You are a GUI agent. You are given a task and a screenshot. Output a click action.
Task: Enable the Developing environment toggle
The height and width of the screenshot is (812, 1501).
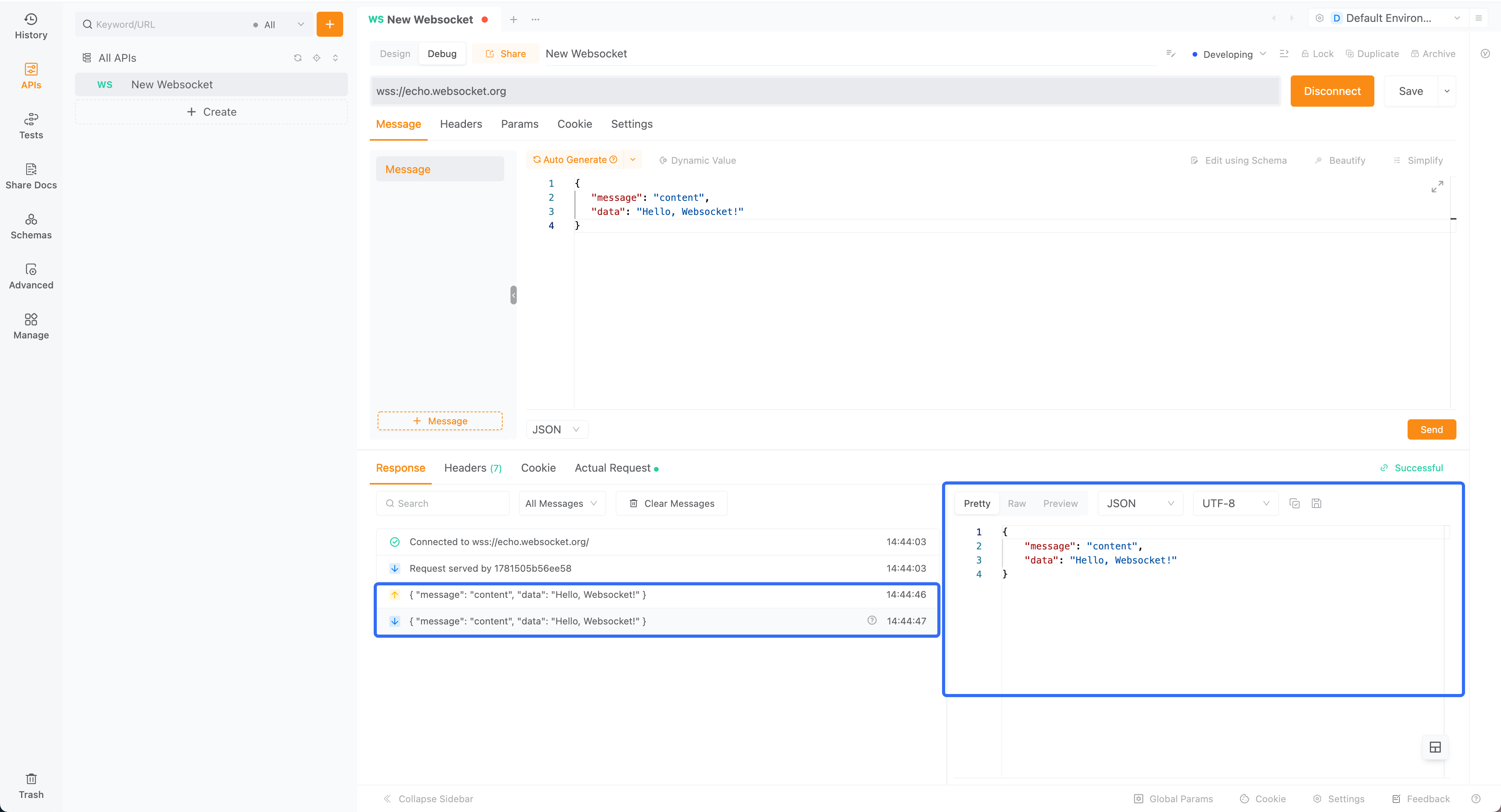1230,53
